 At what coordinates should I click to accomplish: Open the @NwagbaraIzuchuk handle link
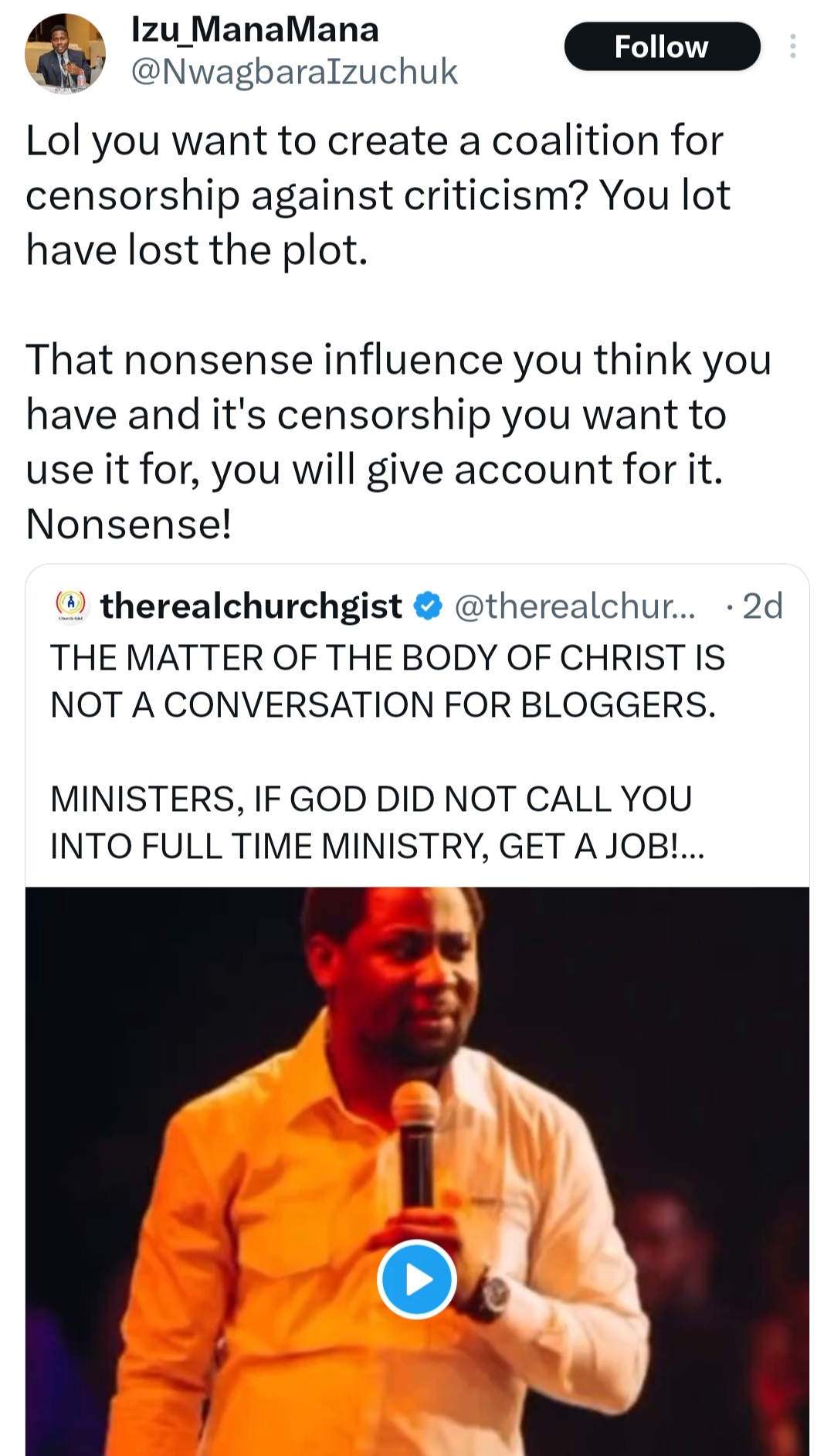(x=294, y=72)
